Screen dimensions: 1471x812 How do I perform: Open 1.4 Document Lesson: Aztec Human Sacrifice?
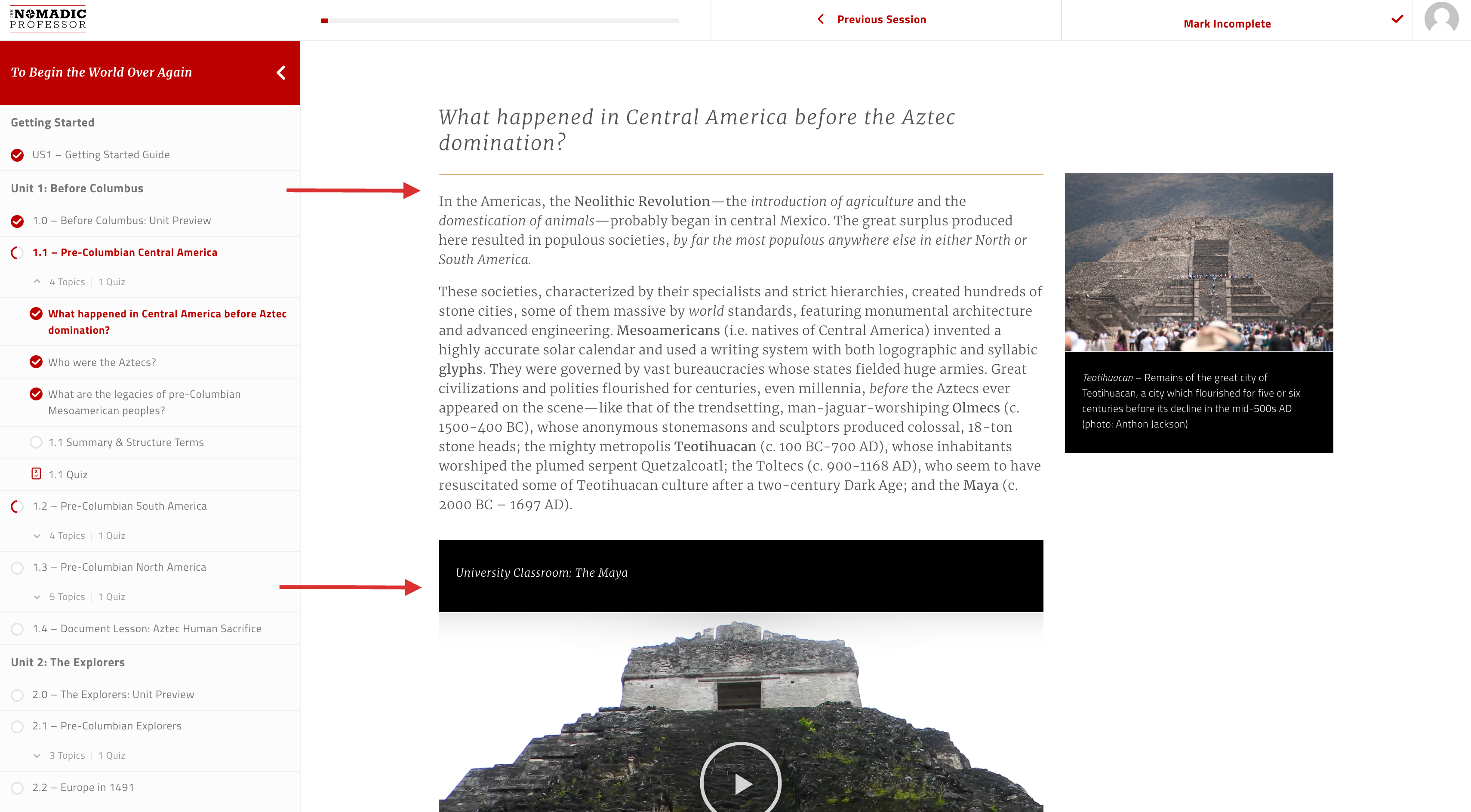pos(148,628)
